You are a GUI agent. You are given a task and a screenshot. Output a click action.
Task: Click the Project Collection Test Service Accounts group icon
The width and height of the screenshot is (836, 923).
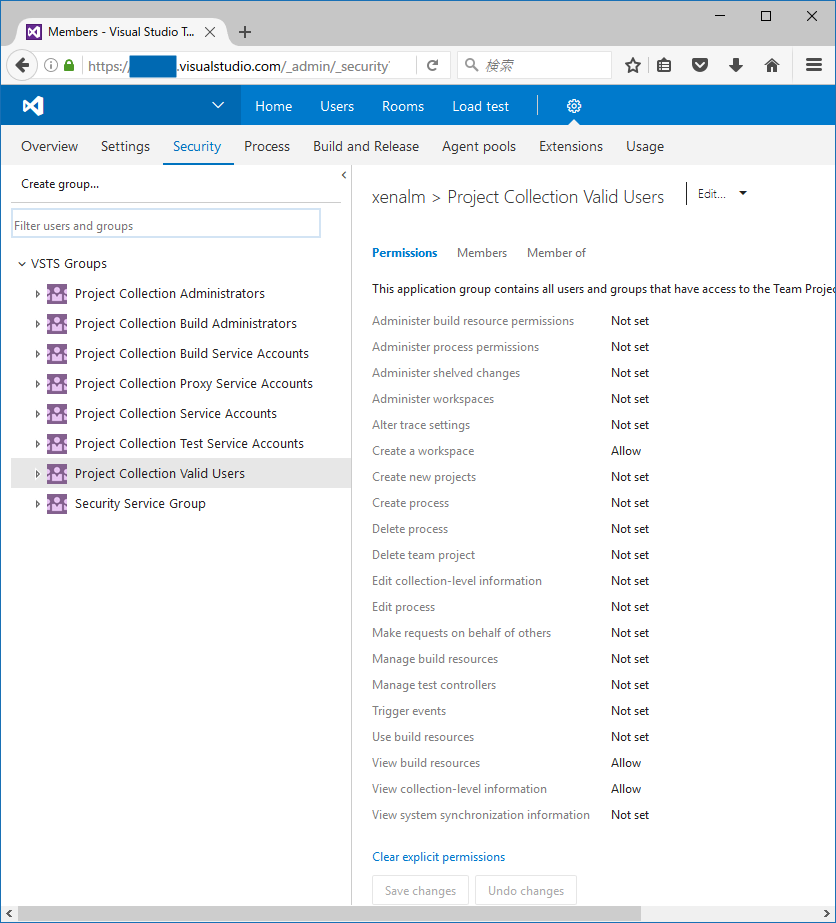click(x=57, y=443)
